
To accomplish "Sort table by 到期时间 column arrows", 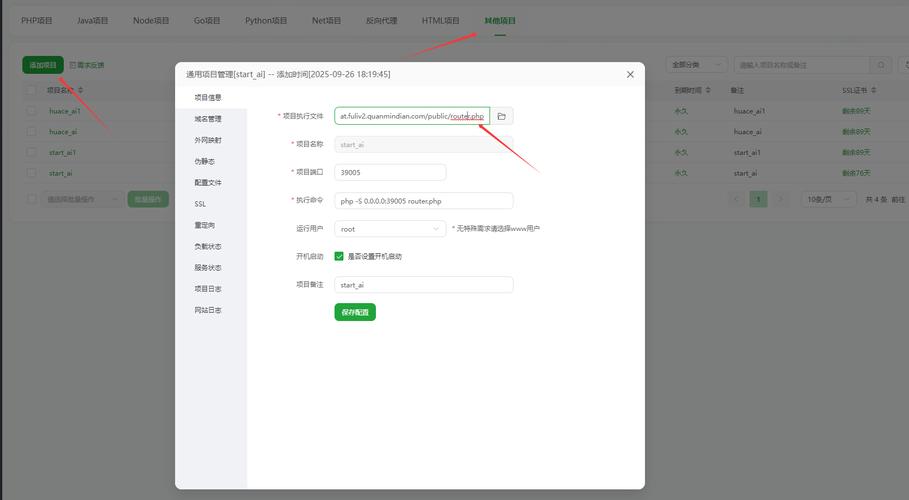I will tap(708, 90).
